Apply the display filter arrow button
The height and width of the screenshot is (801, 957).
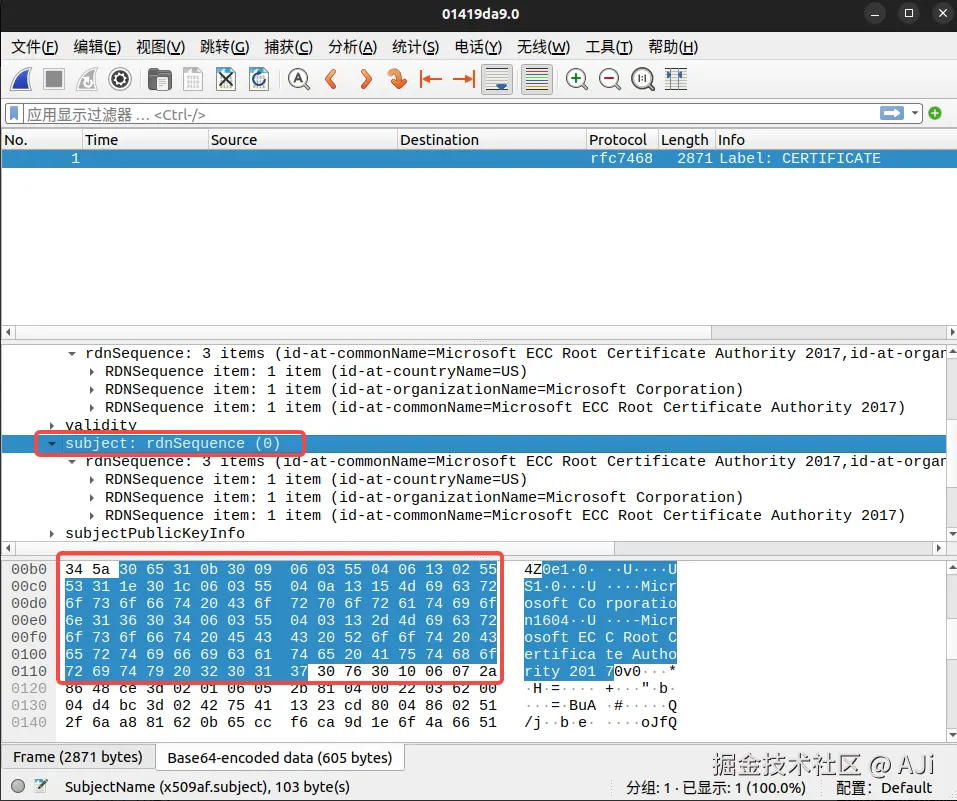coord(892,113)
